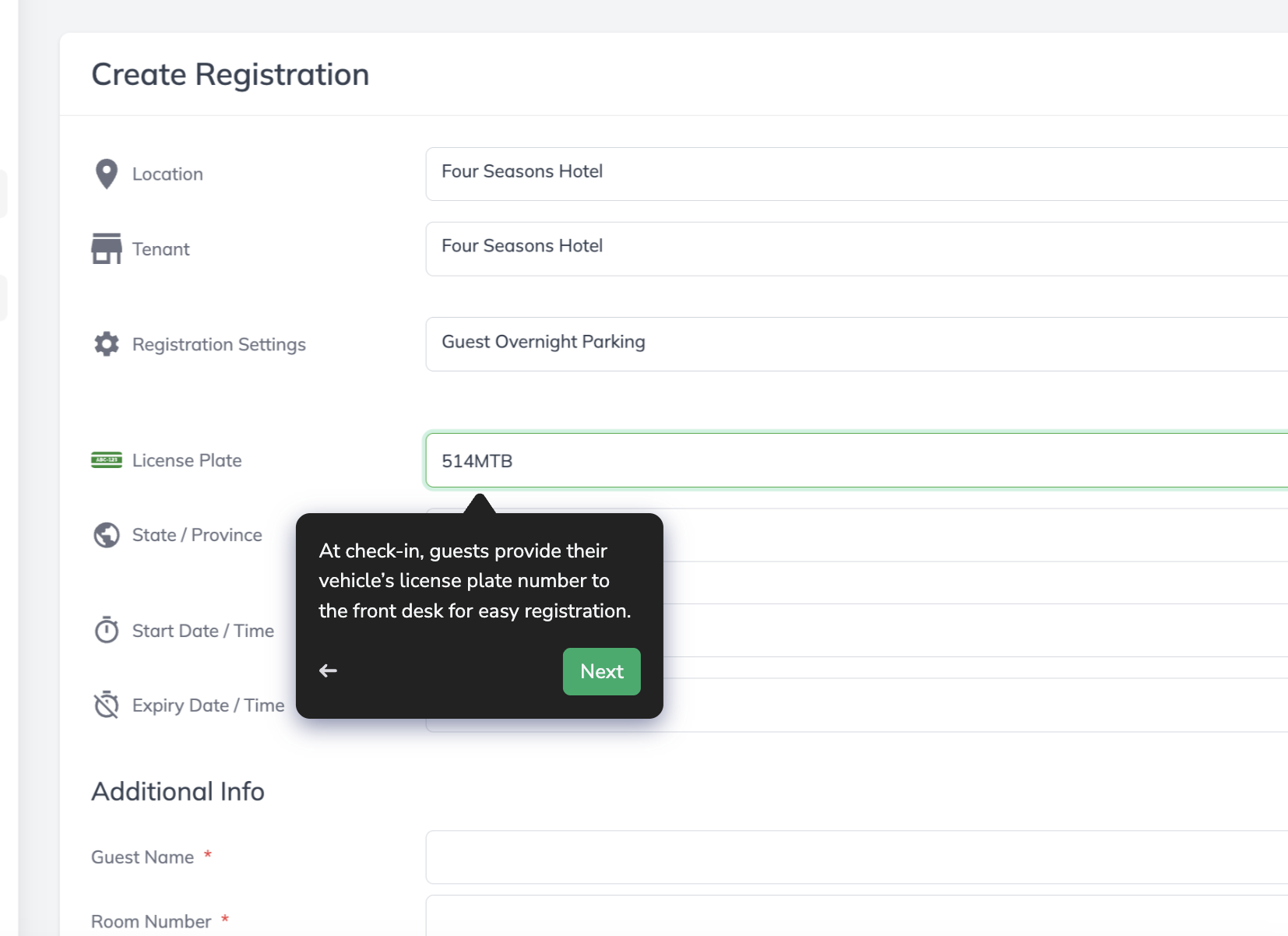This screenshot has height=936, width=1288.
Task: Click the State / Province globe icon
Action: pyautogui.click(x=107, y=535)
